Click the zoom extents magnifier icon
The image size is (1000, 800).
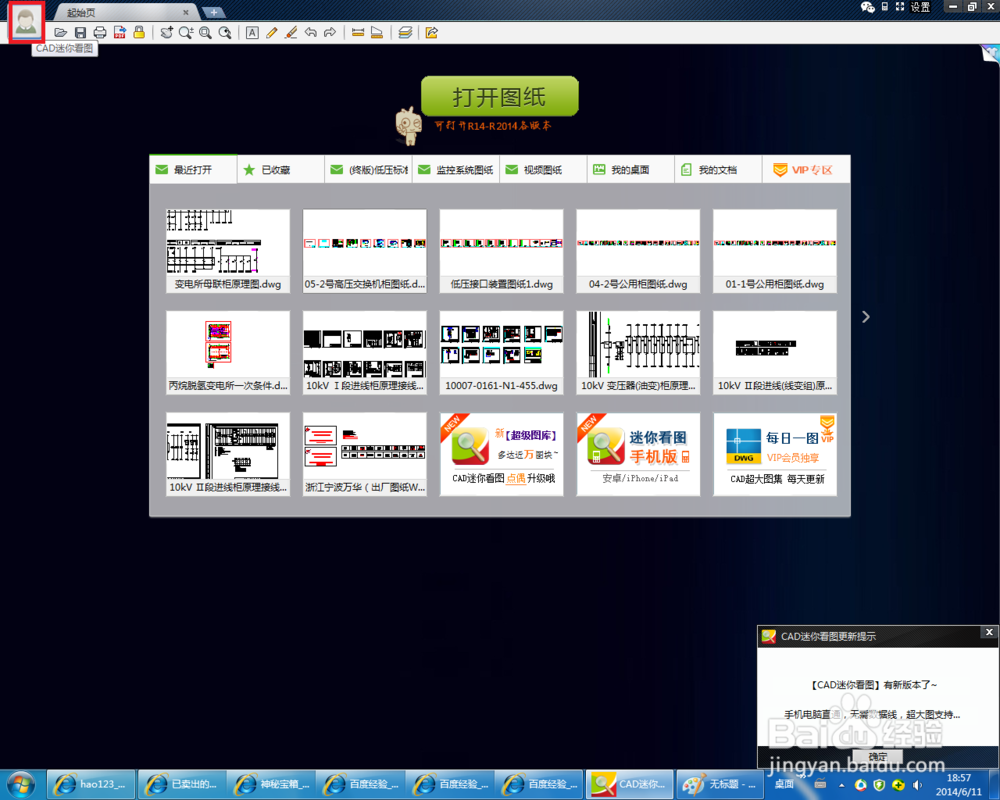225,33
